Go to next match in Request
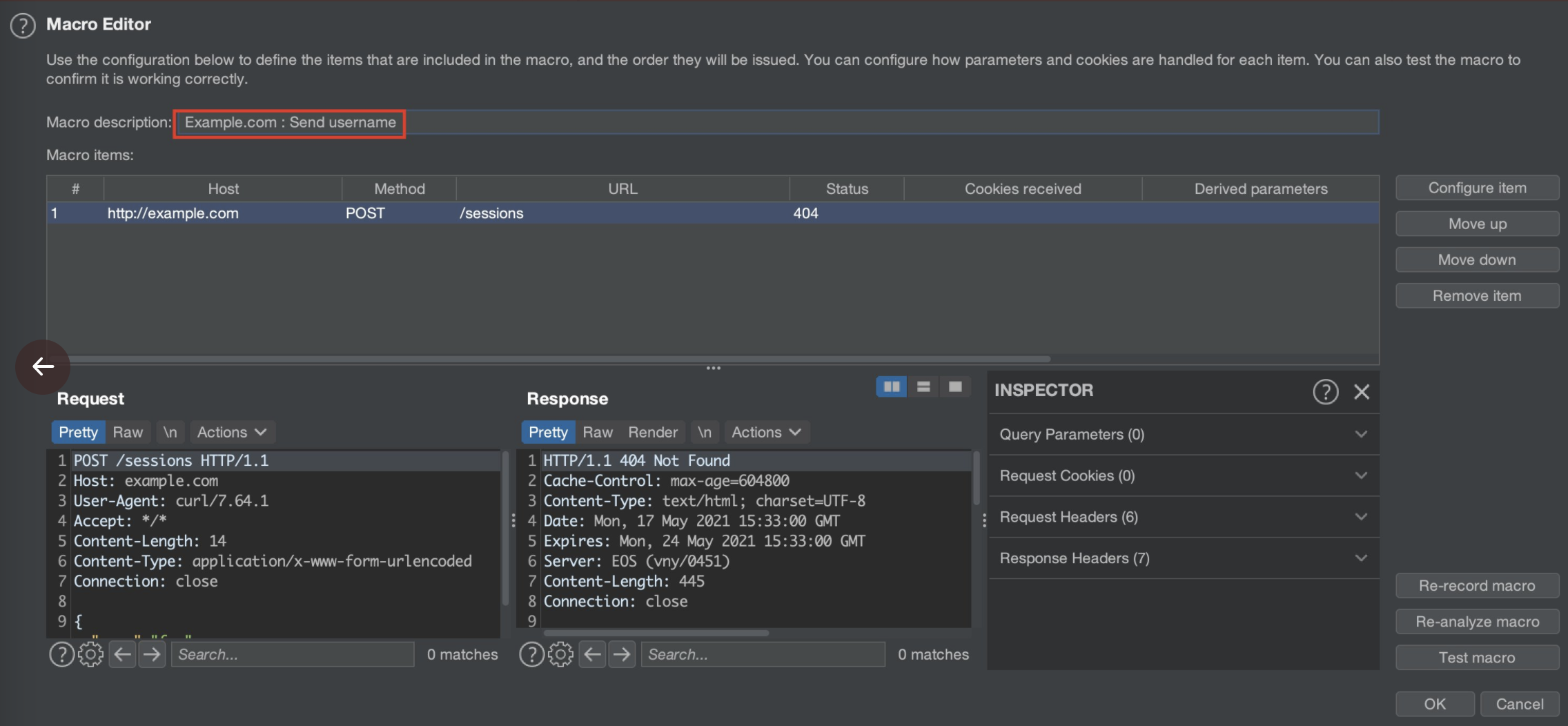 [x=152, y=654]
